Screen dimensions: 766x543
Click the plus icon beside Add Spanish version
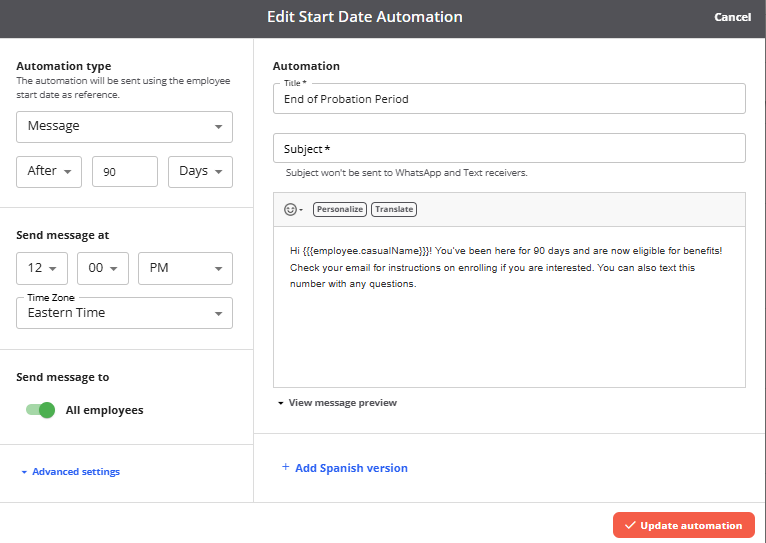286,467
